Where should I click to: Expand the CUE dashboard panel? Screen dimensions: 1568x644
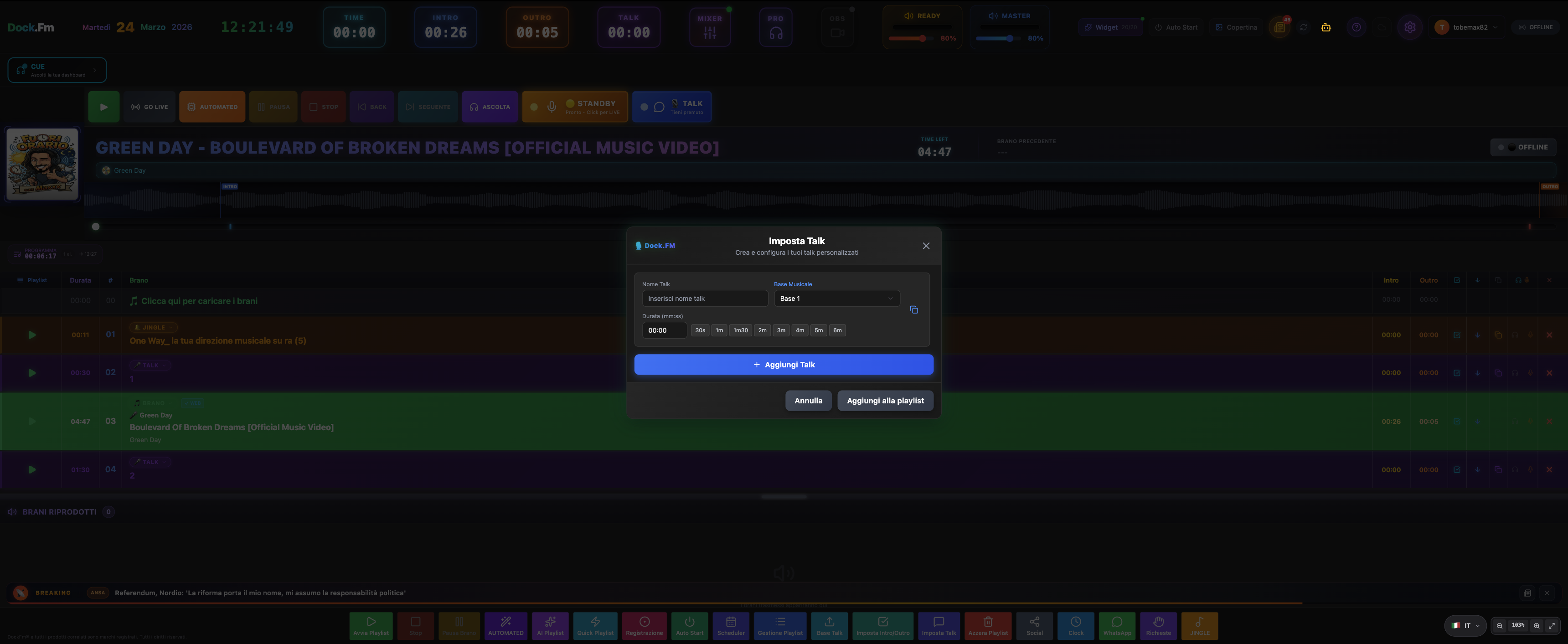coord(57,70)
